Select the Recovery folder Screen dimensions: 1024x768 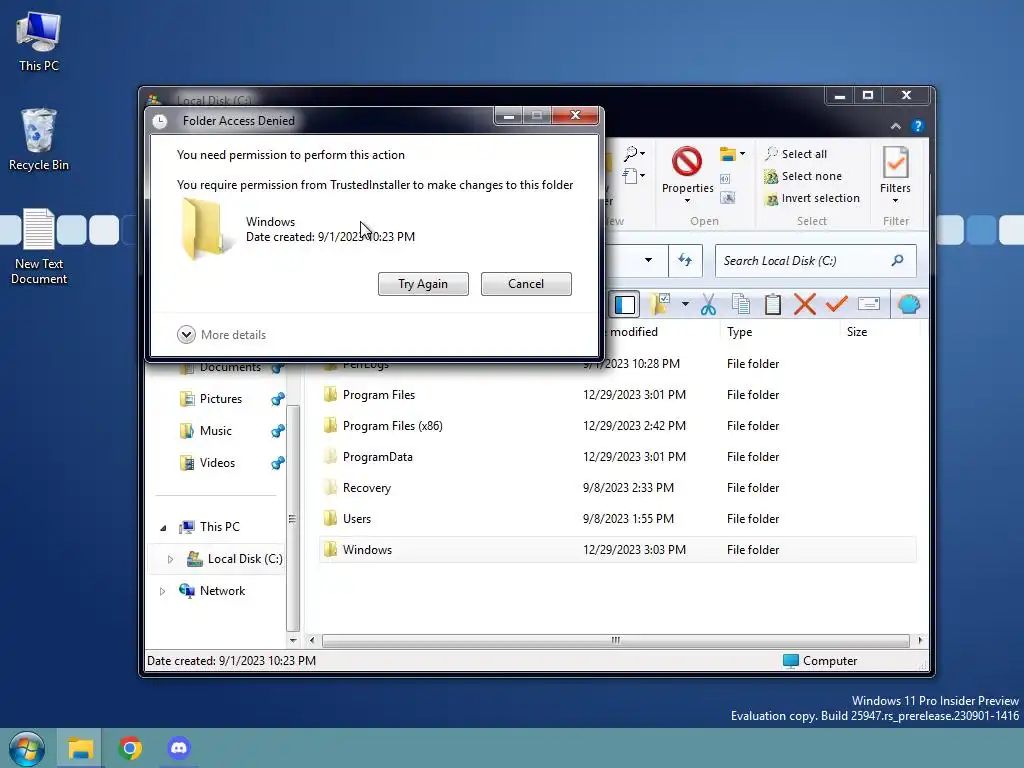click(618, 488)
